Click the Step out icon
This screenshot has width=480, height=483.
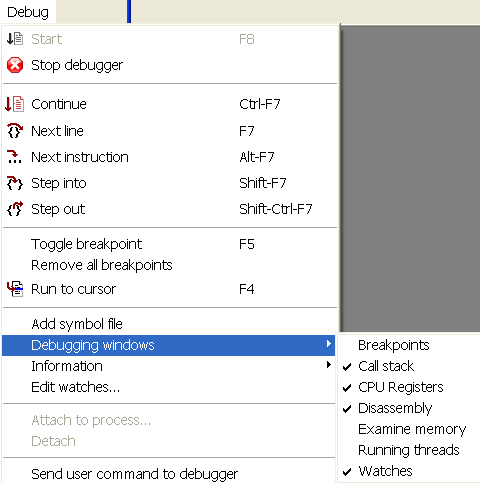click(15, 209)
